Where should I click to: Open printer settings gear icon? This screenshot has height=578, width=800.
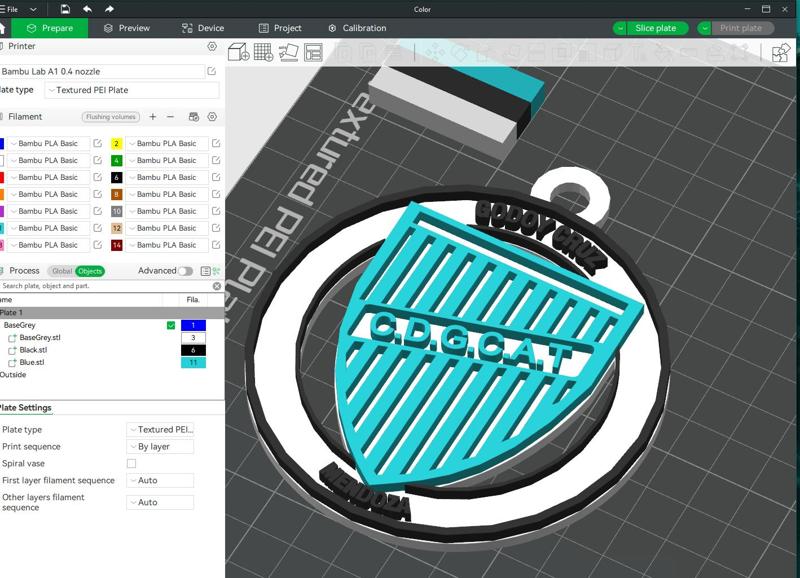pos(212,46)
